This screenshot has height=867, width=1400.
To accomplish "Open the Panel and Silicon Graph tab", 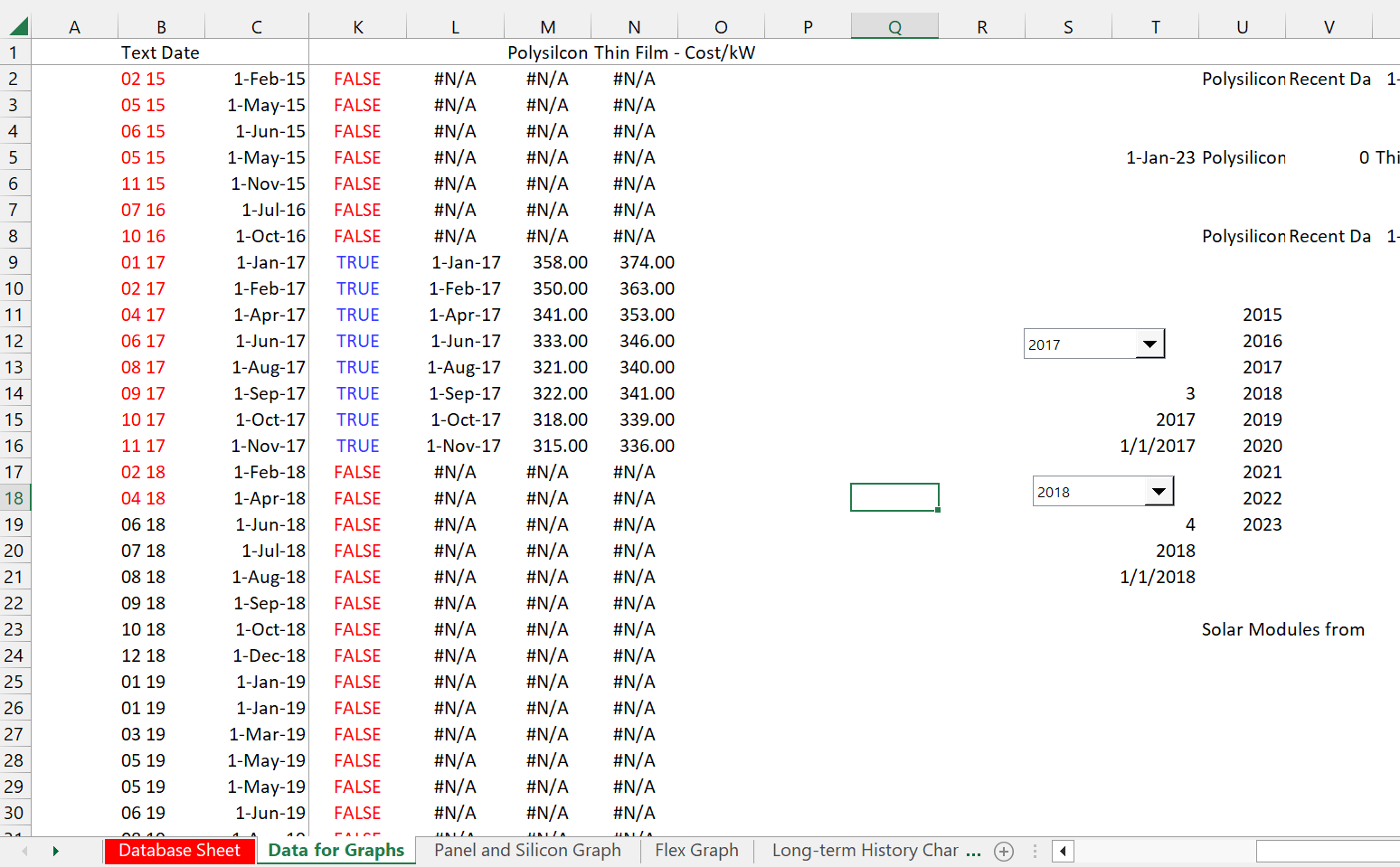I will pyautogui.click(x=527, y=851).
